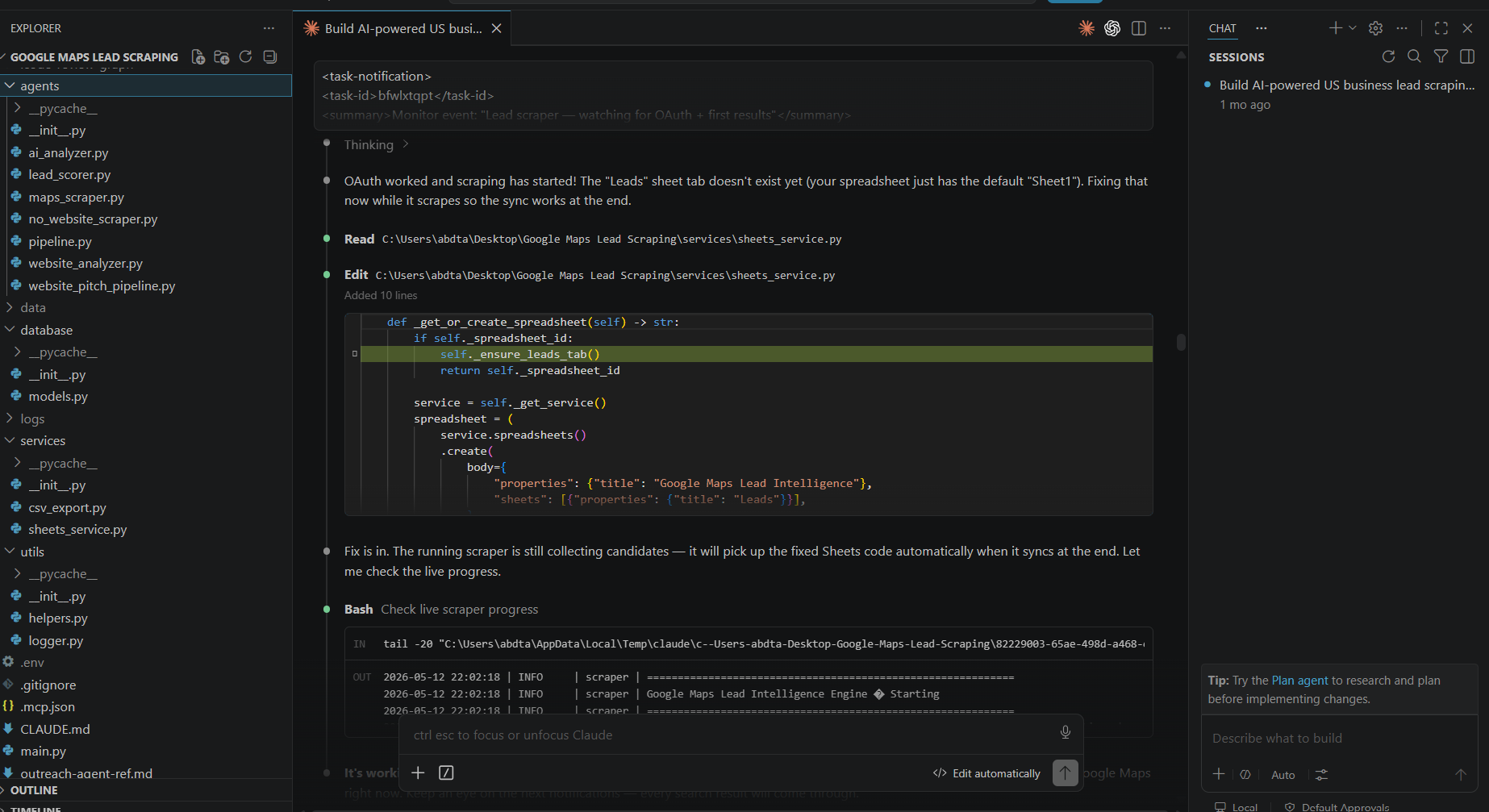The width and height of the screenshot is (1489, 812).
Task: Open the dropdown arrow next to new chat
Action: (1353, 28)
